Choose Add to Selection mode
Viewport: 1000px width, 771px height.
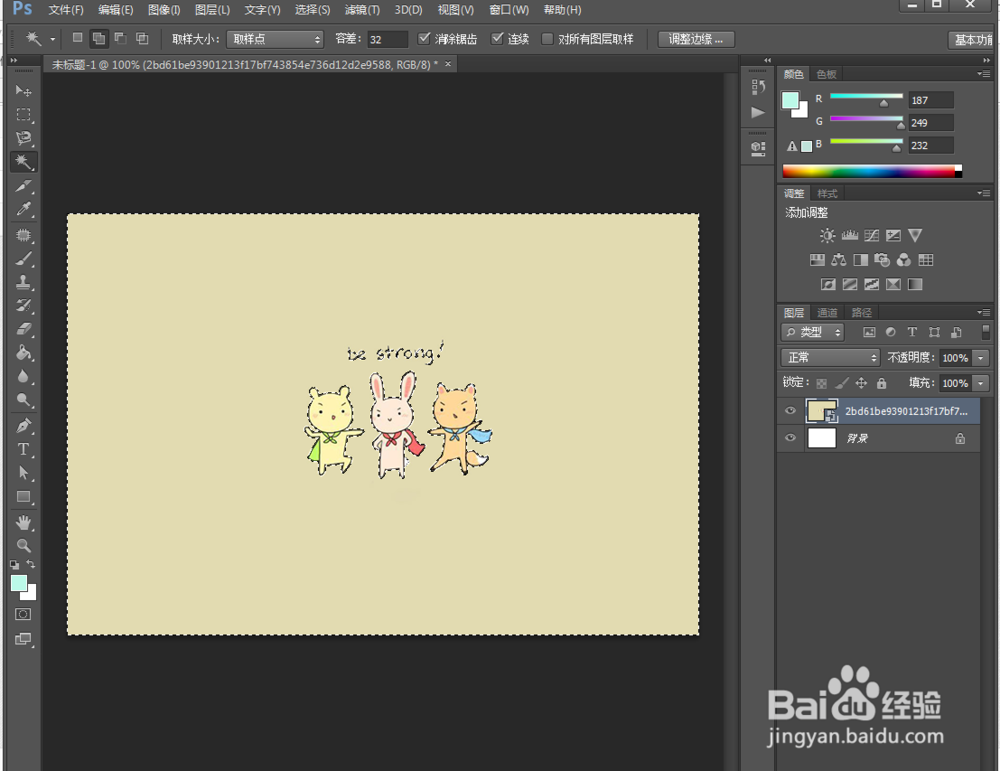click(99, 38)
